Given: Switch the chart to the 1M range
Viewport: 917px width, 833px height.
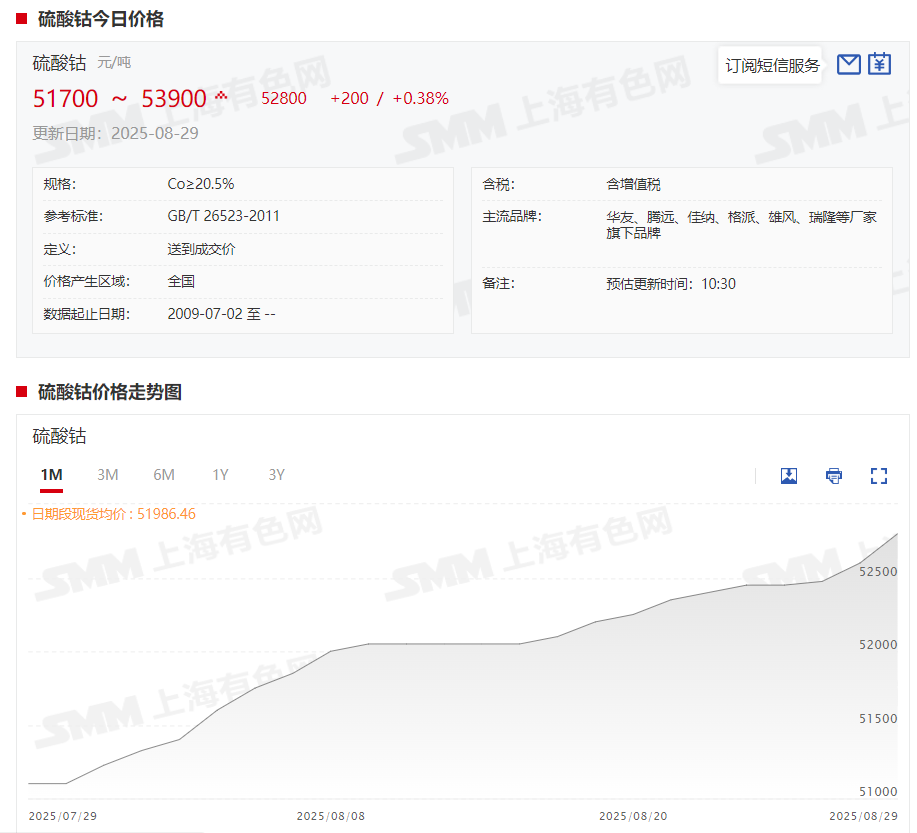Looking at the screenshot, I should pyautogui.click(x=51, y=475).
